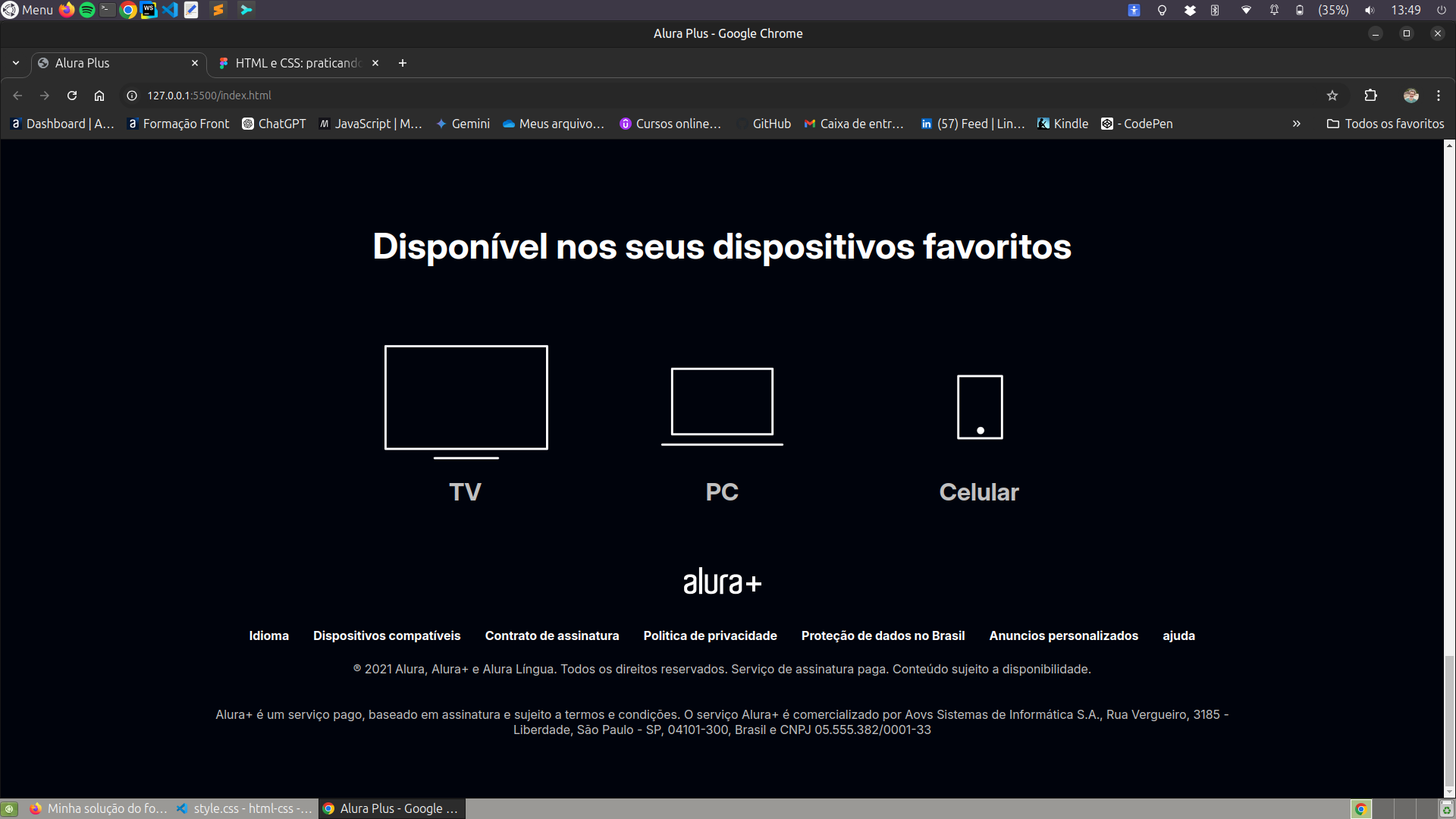Open the power/session tray icon

click(1441, 10)
